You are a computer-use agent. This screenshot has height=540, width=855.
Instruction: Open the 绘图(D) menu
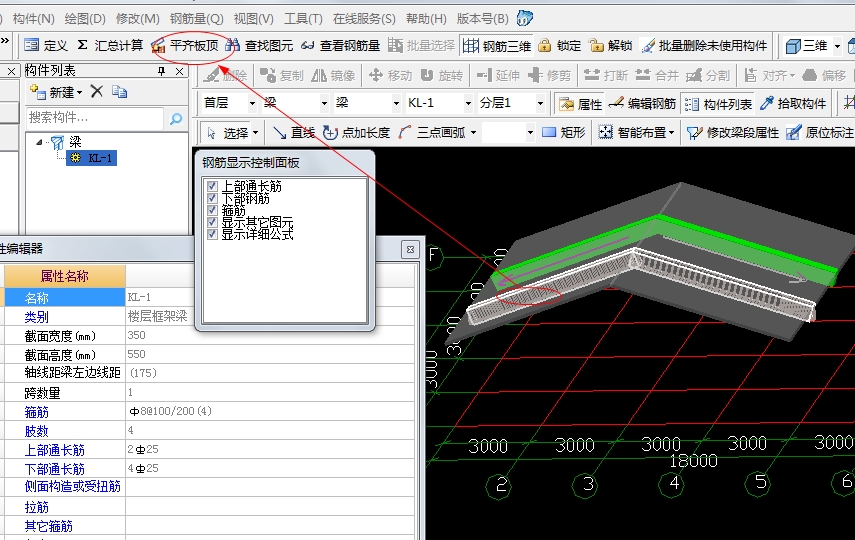click(x=85, y=19)
